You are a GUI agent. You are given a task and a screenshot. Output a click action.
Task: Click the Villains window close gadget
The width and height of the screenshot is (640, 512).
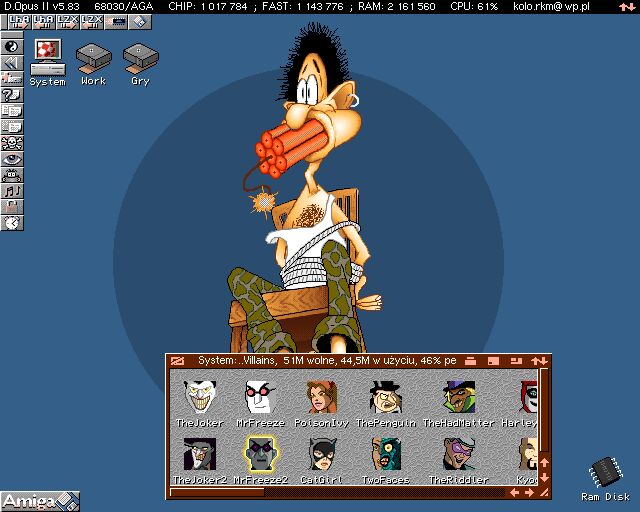[x=178, y=361]
